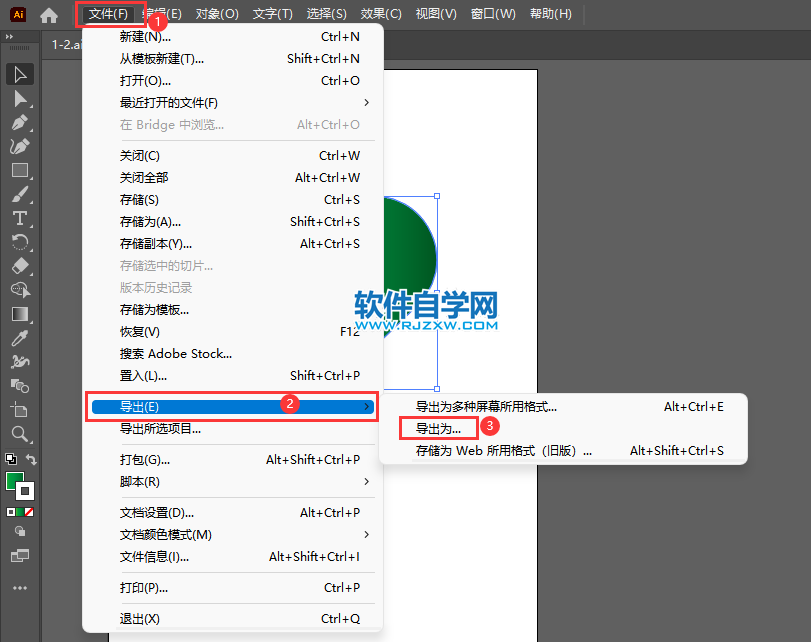Viewport: 811px width, 642px height.
Task: Swap the fill and stroke colors
Action: coord(31,460)
